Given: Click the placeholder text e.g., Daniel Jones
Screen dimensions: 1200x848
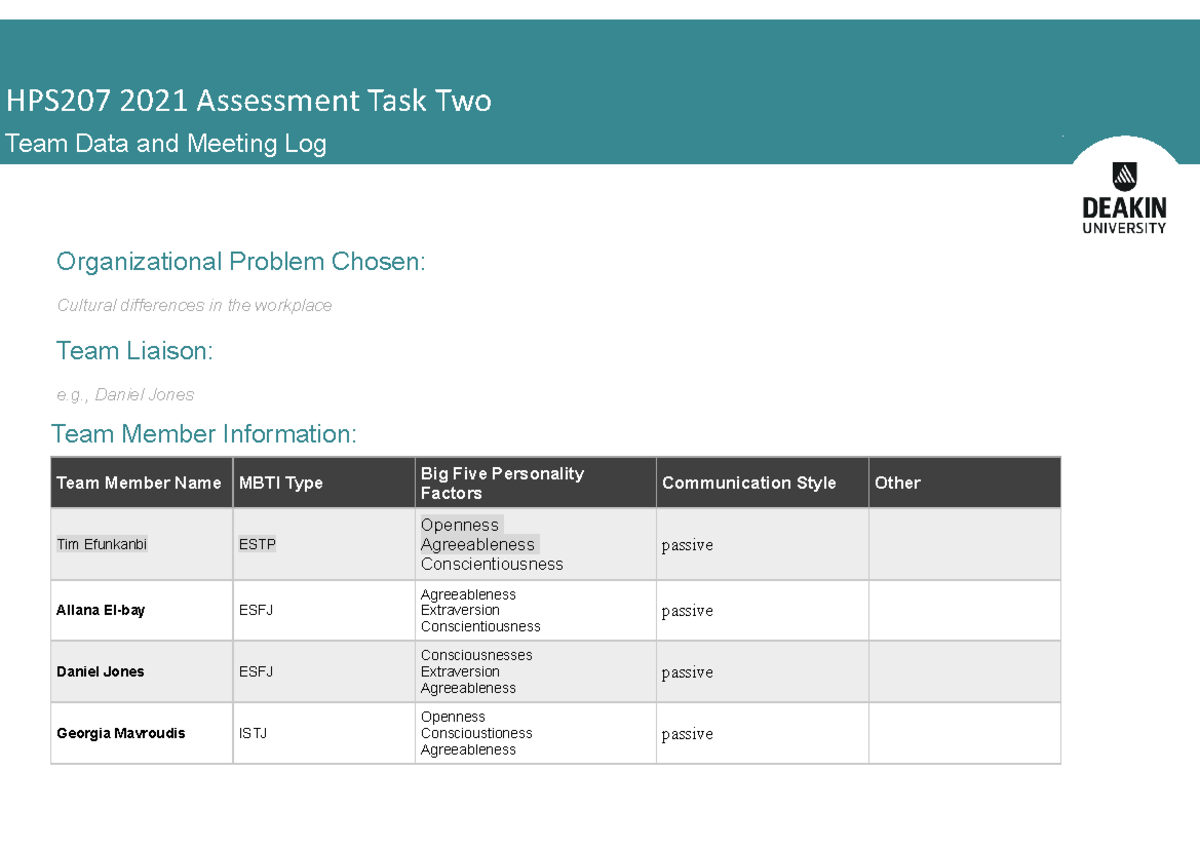Looking at the screenshot, I should coord(125,394).
